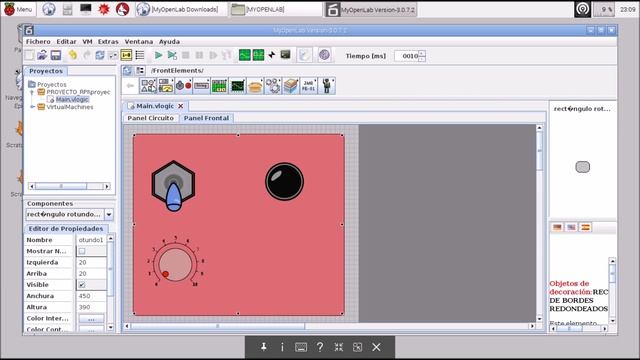Toggle the Mostrar N... checkbox

[82, 251]
